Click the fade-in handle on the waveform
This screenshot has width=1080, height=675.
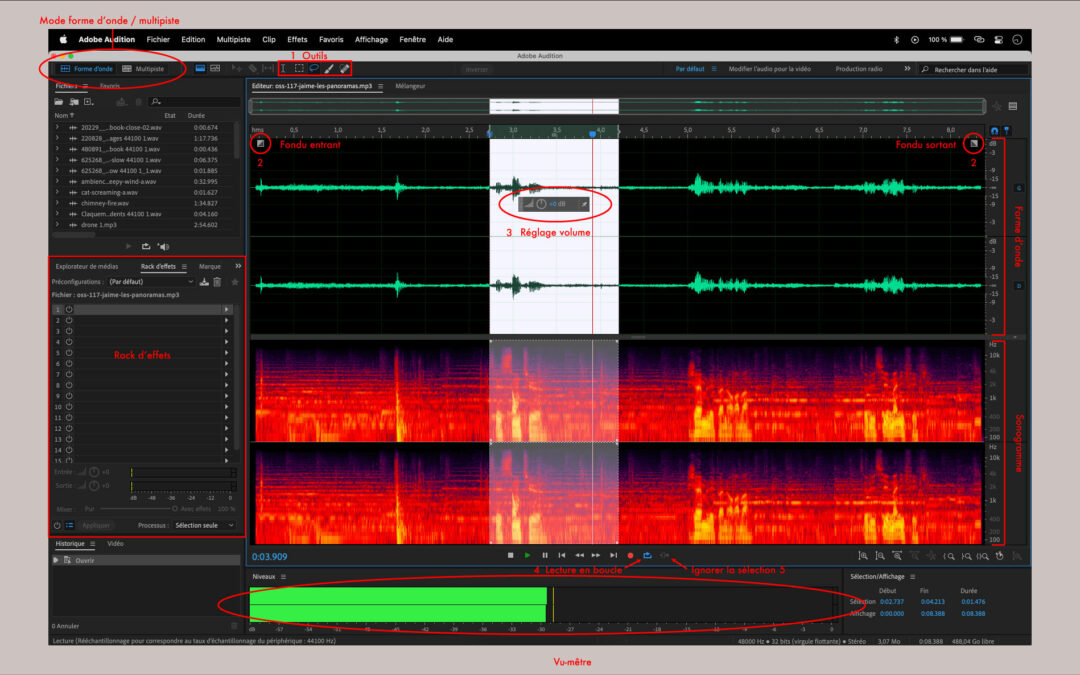(260, 144)
